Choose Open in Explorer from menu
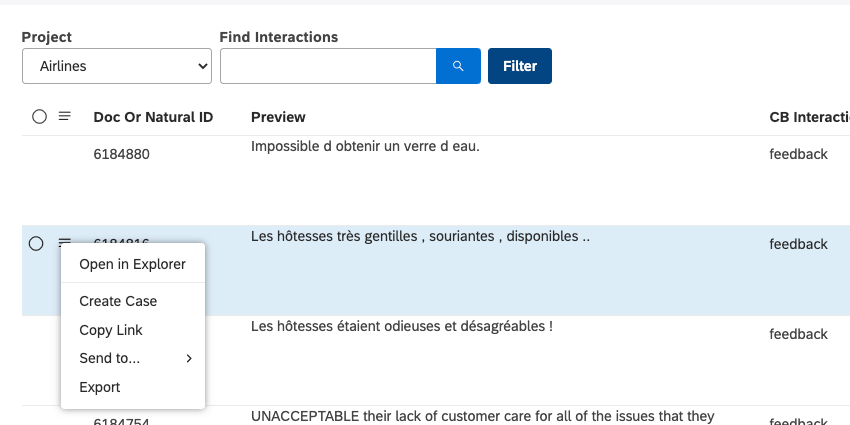850x425 pixels. [132, 264]
